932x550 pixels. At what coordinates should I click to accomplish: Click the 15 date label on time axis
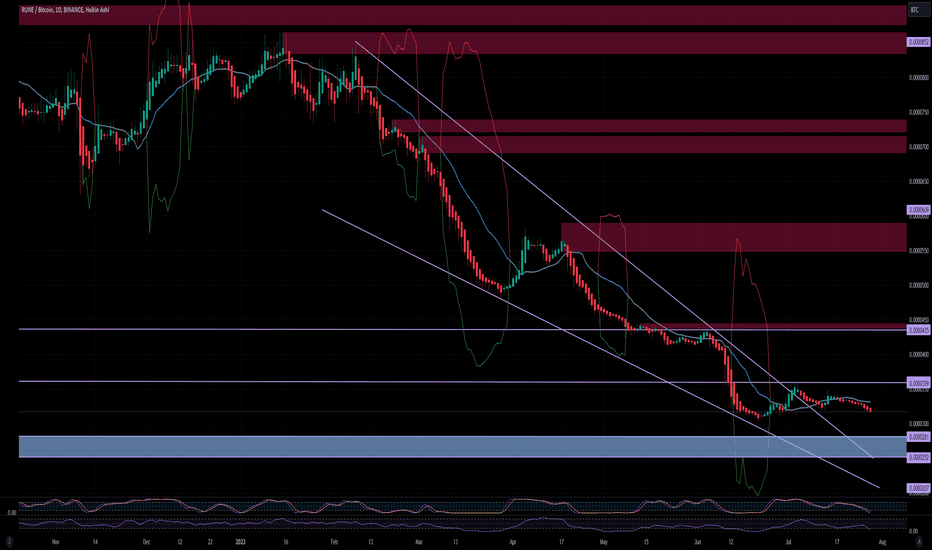coord(646,542)
